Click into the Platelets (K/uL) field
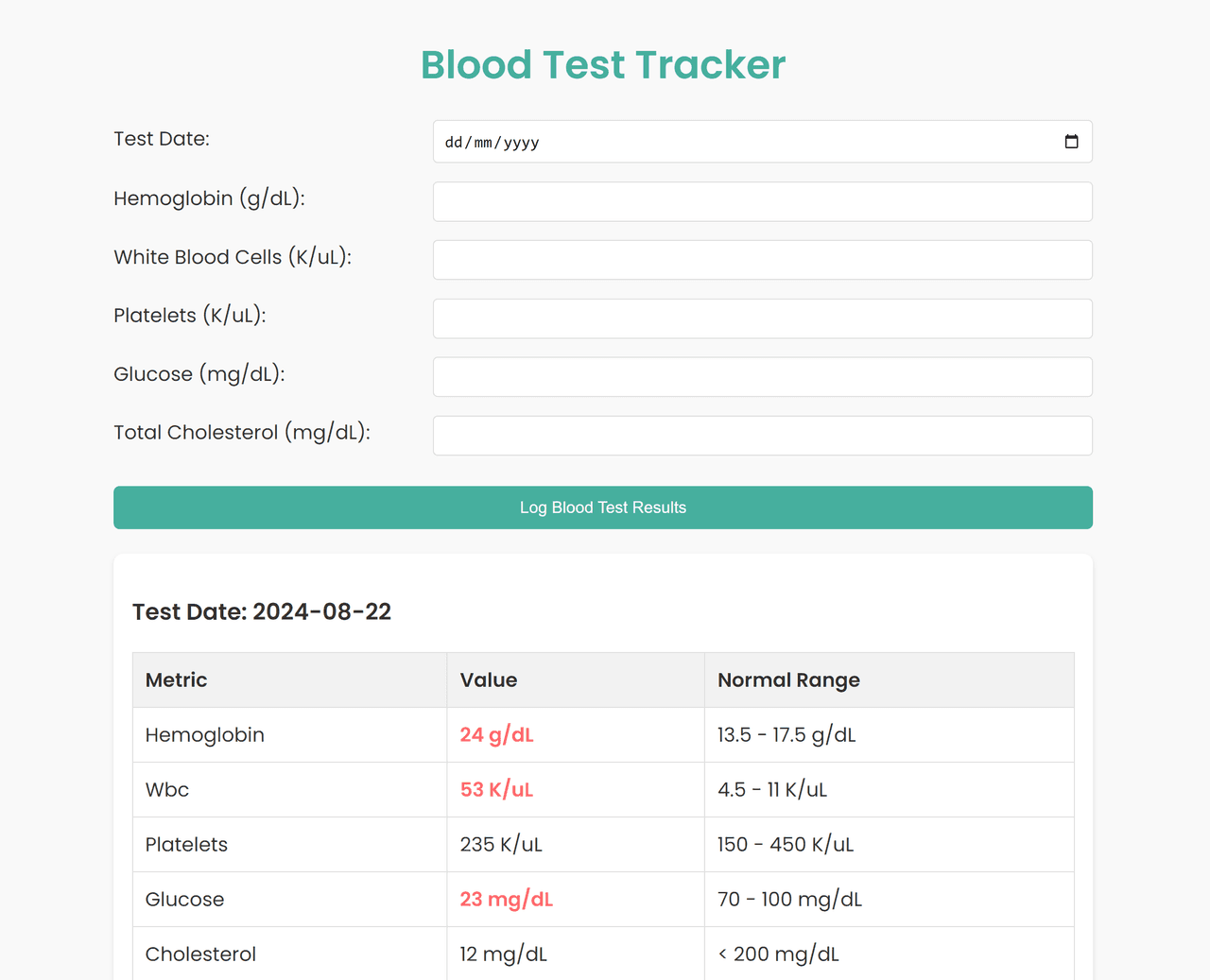 (762, 318)
